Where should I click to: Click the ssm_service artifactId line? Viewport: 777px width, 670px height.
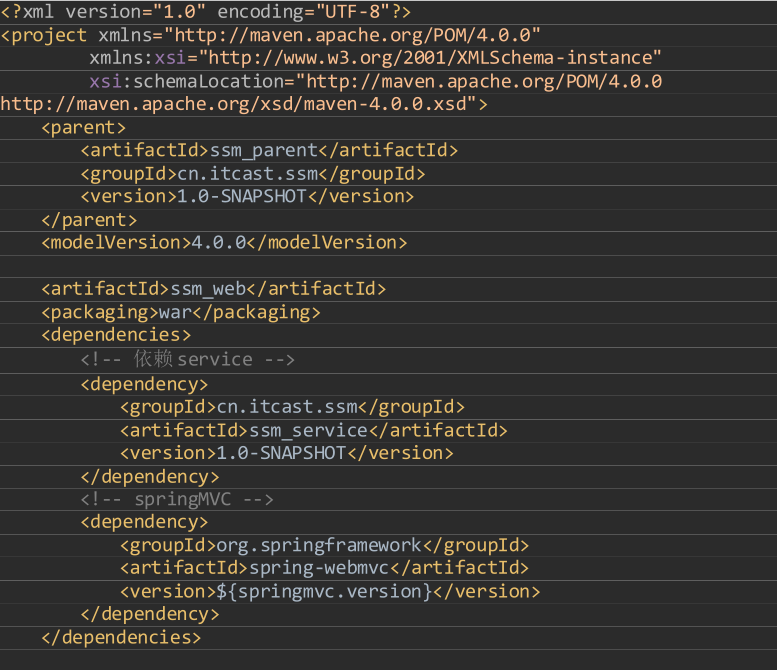click(x=314, y=431)
